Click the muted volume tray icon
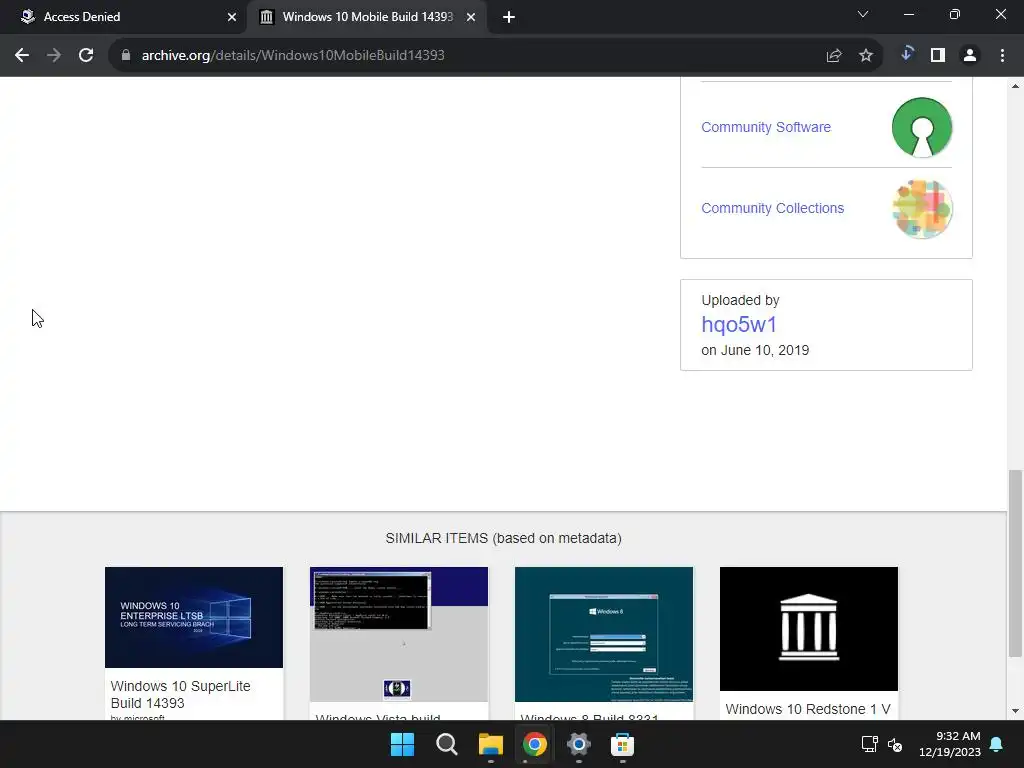The height and width of the screenshot is (768, 1024). [895, 744]
